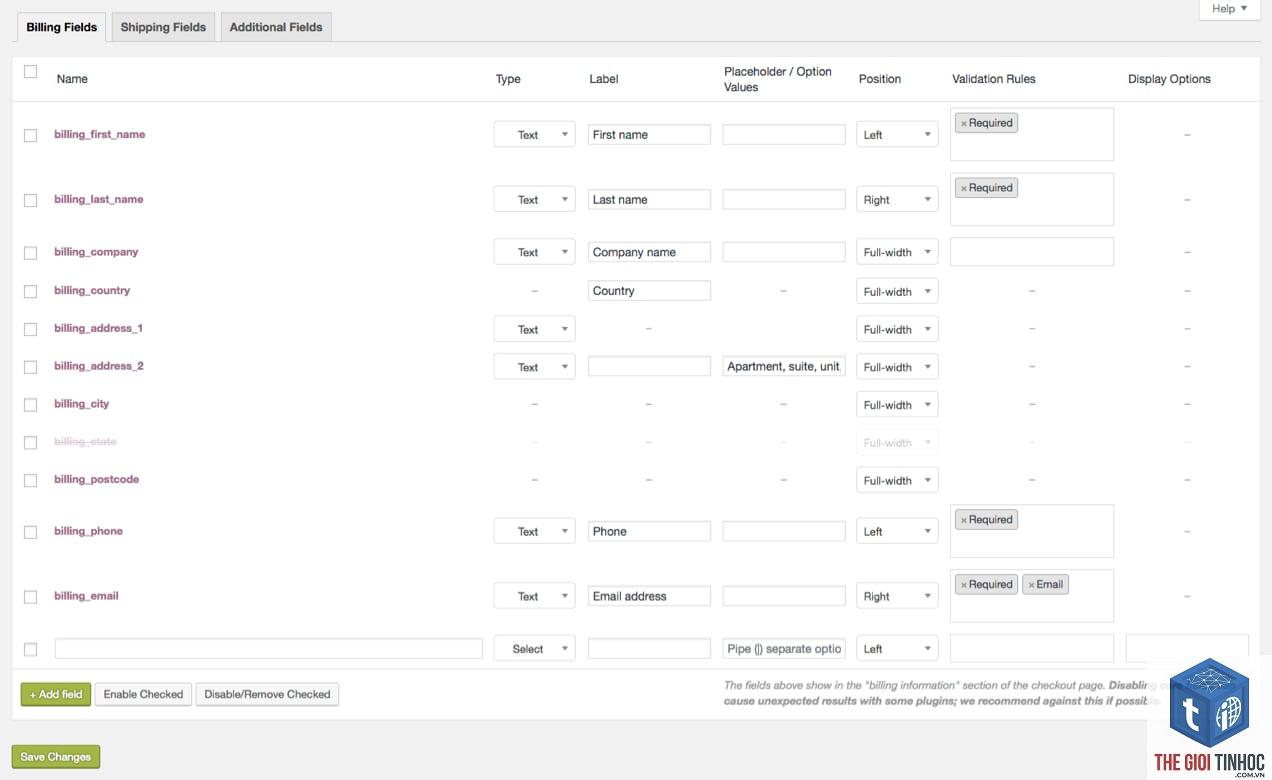Open Position dropdown for billing_country
Image resolution: width=1272 pixels, height=780 pixels.
click(x=897, y=291)
